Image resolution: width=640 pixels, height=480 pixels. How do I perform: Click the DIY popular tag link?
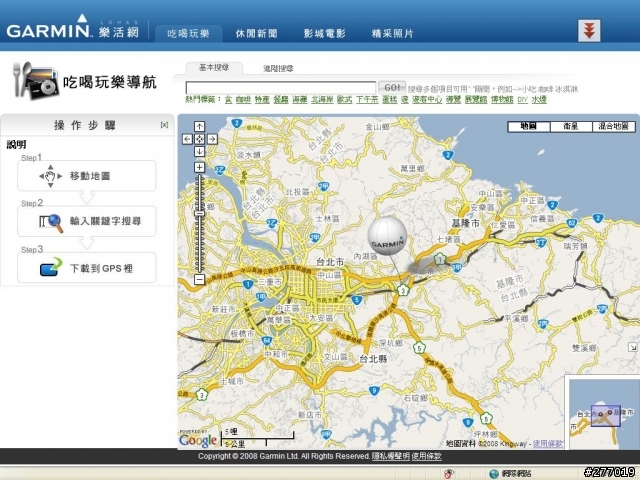pos(522,99)
